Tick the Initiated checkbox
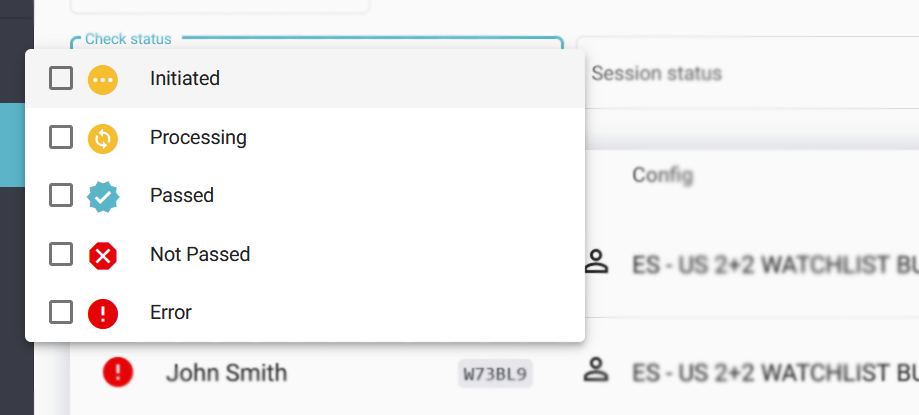 61,78
